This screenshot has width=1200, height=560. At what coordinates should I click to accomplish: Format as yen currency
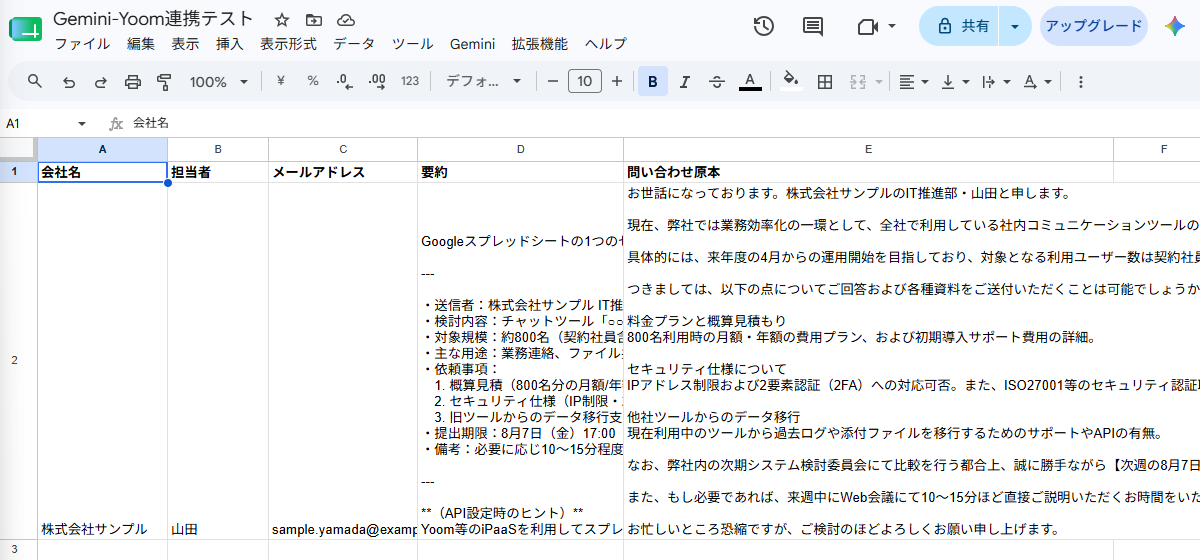pos(280,82)
